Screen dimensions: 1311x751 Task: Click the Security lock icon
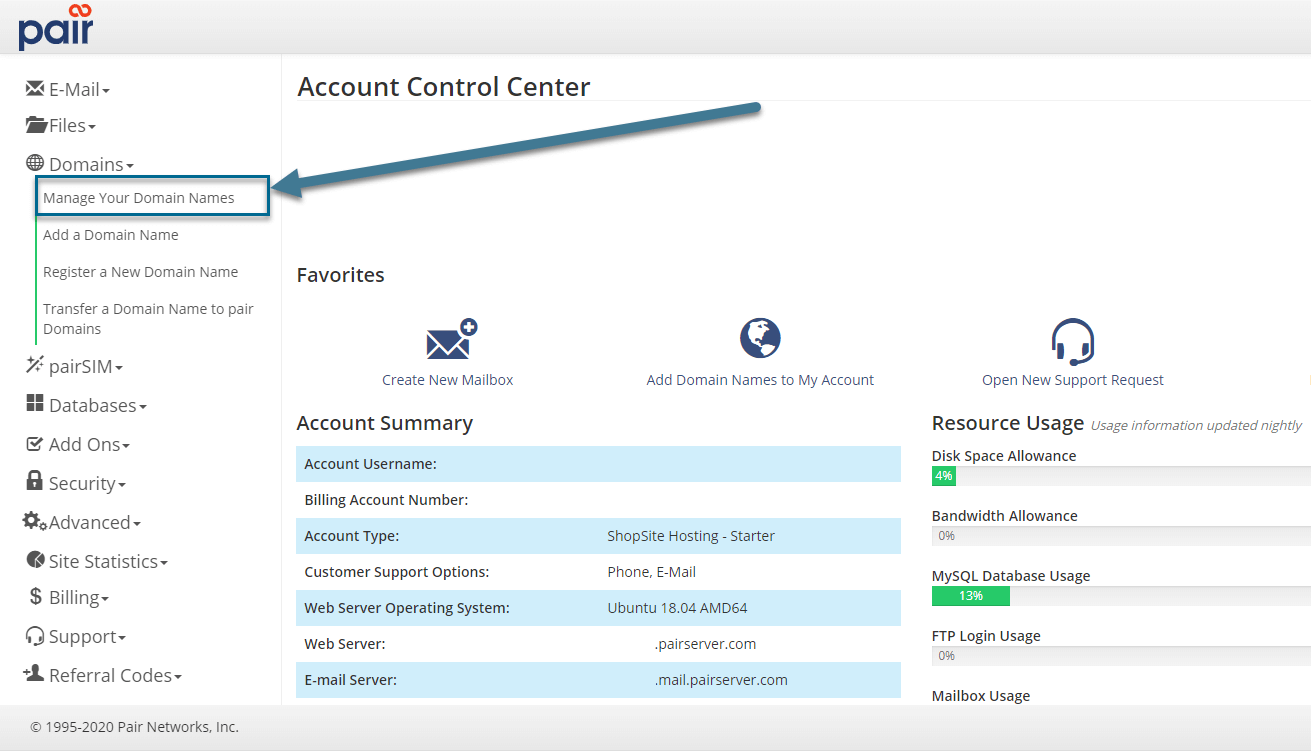tap(35, 483)
